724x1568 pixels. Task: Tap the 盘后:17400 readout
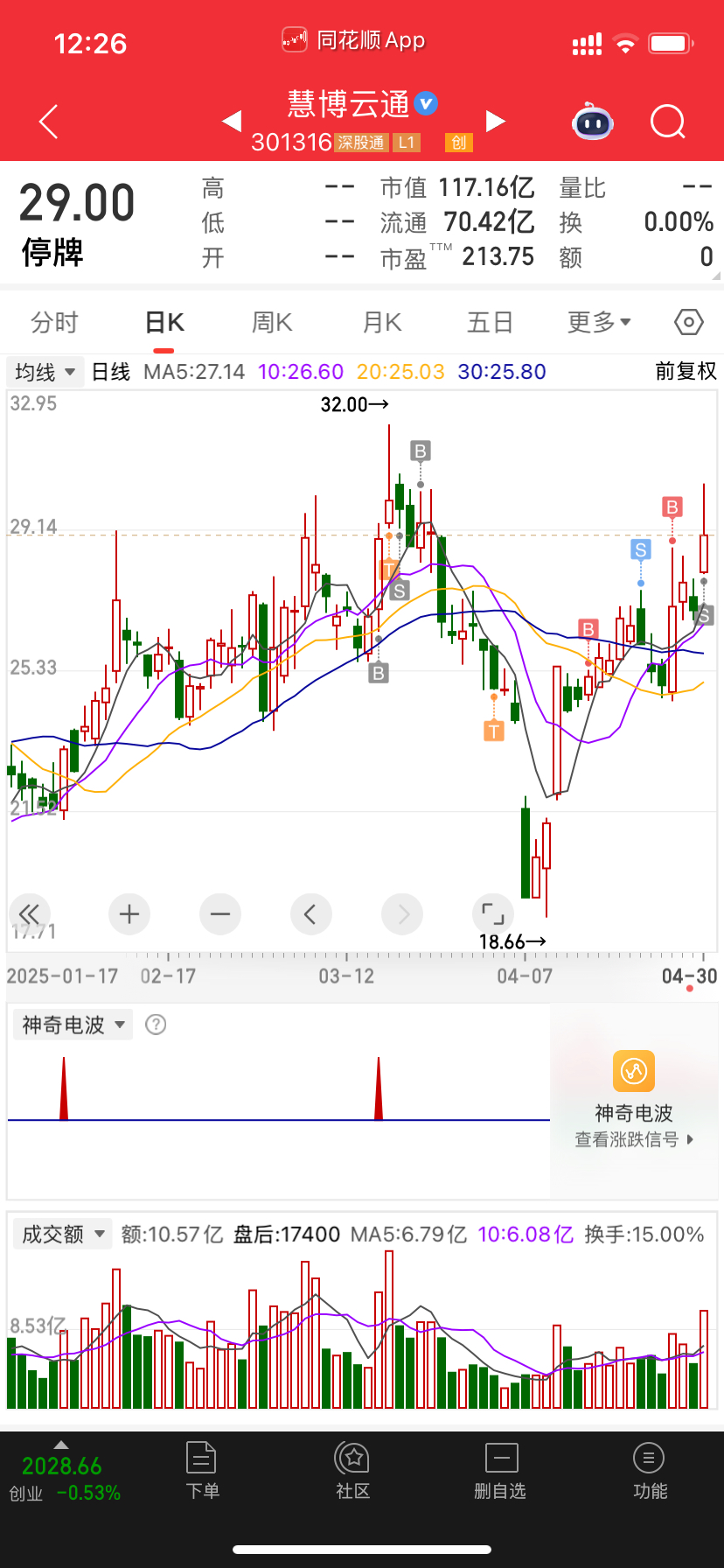click(286, 1235)
